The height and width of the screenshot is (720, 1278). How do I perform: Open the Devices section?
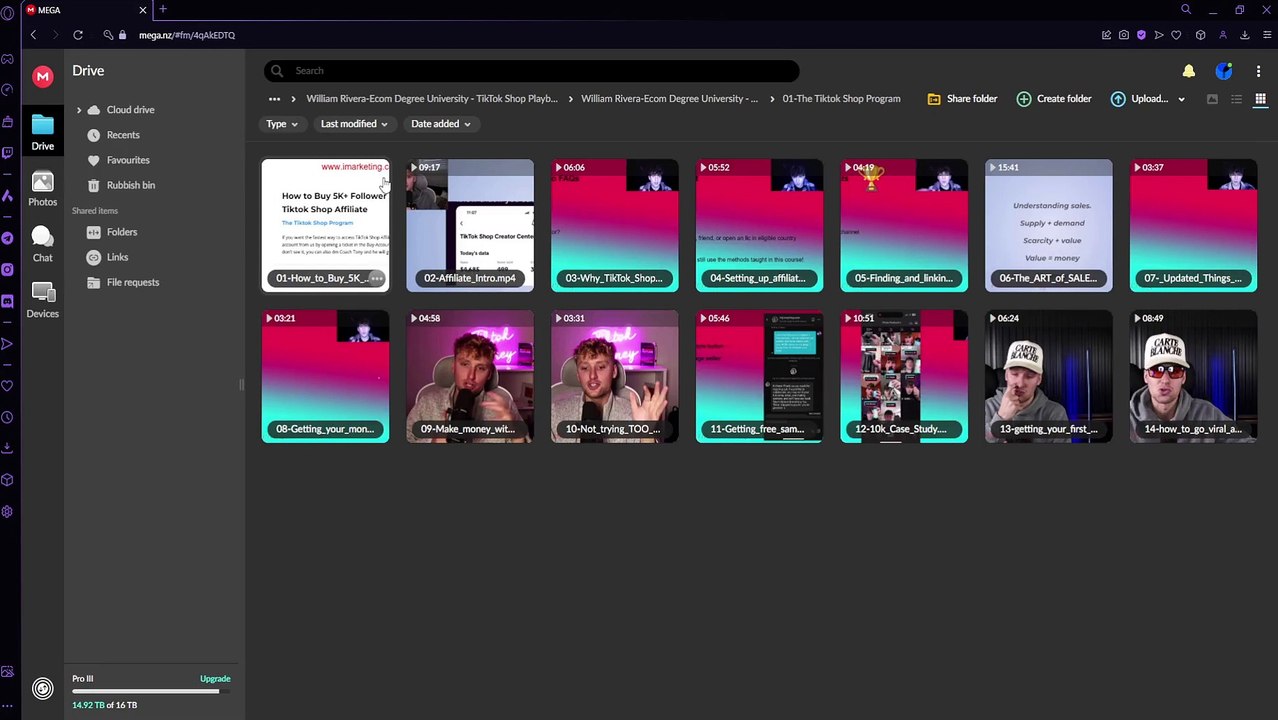pos(42,300)
